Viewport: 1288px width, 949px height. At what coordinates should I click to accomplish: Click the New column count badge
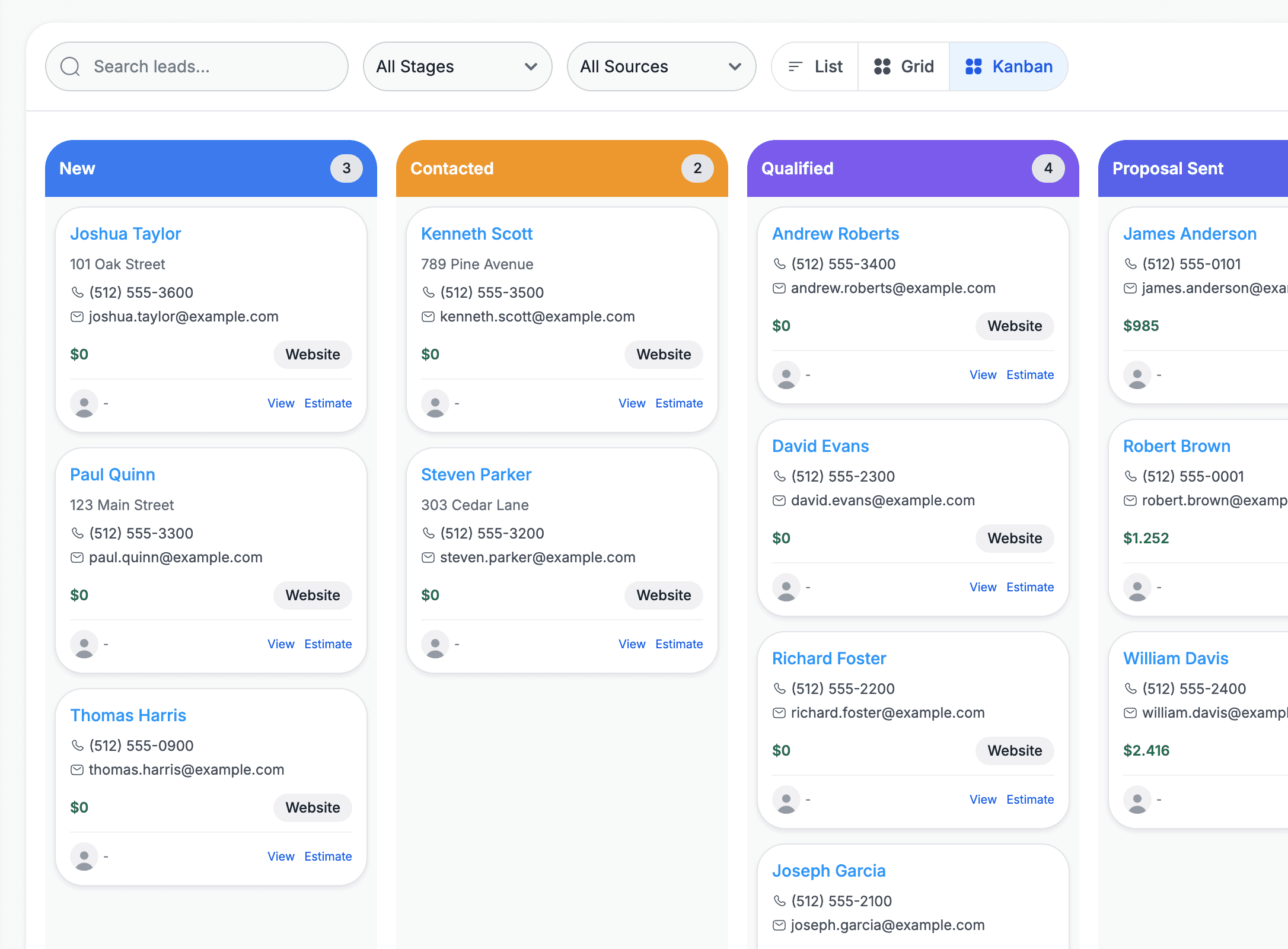tap(346, 168)
